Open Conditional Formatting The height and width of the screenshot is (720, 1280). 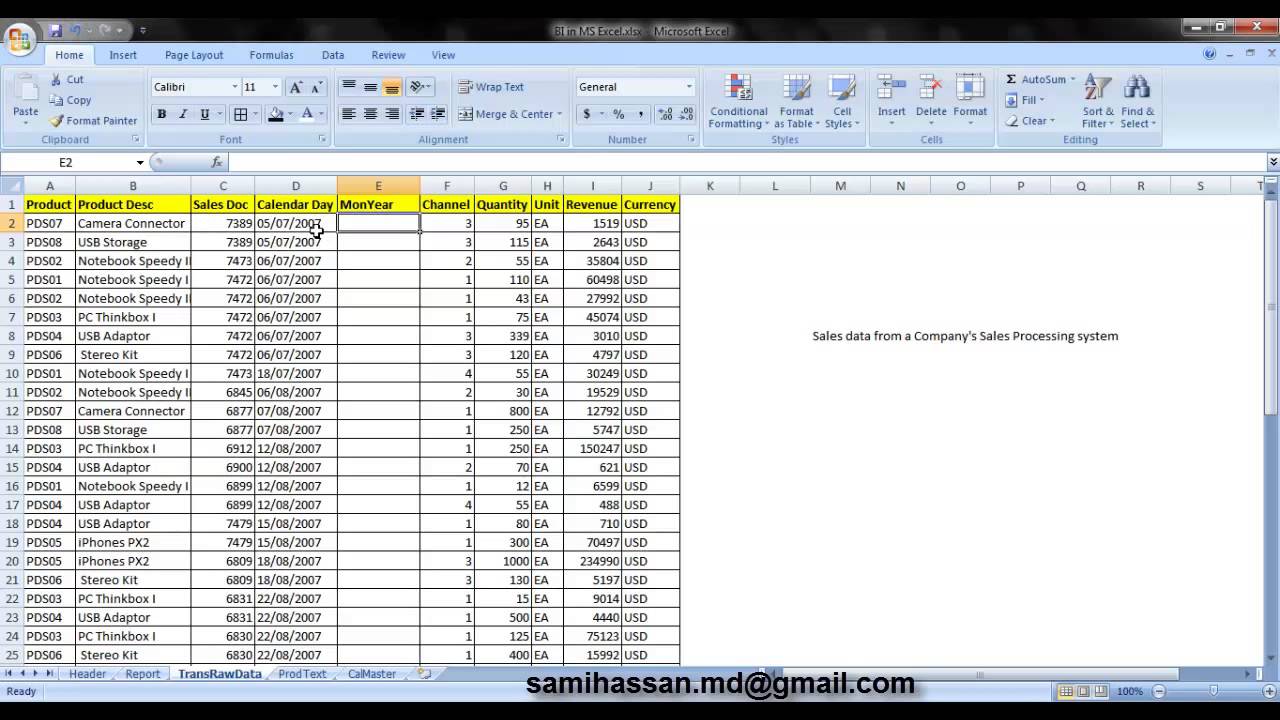click(x=739, y=102)
